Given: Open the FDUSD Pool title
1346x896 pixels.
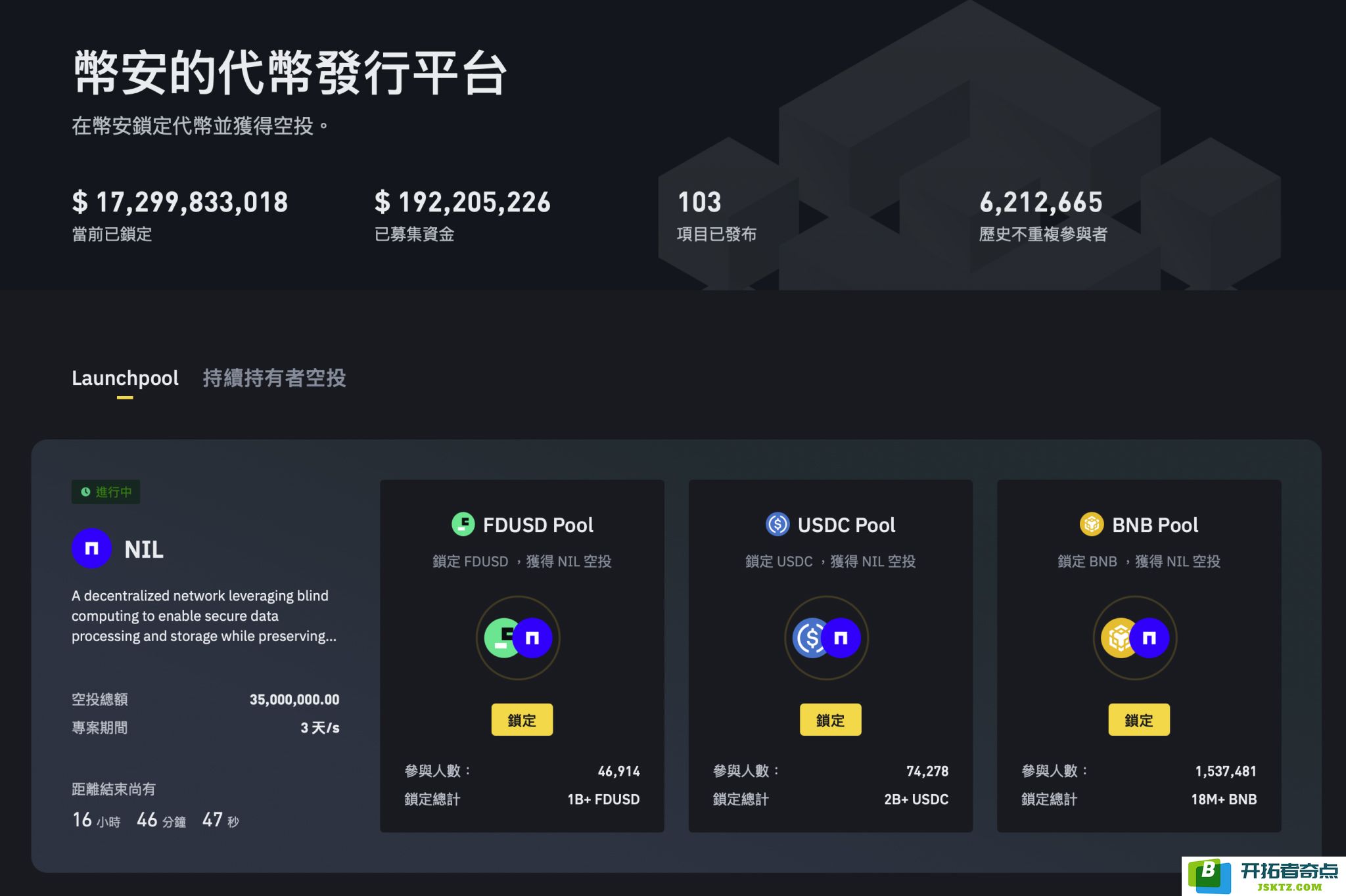Looking at the screenshot, I should pyautogui.click(x=538, y=525).
